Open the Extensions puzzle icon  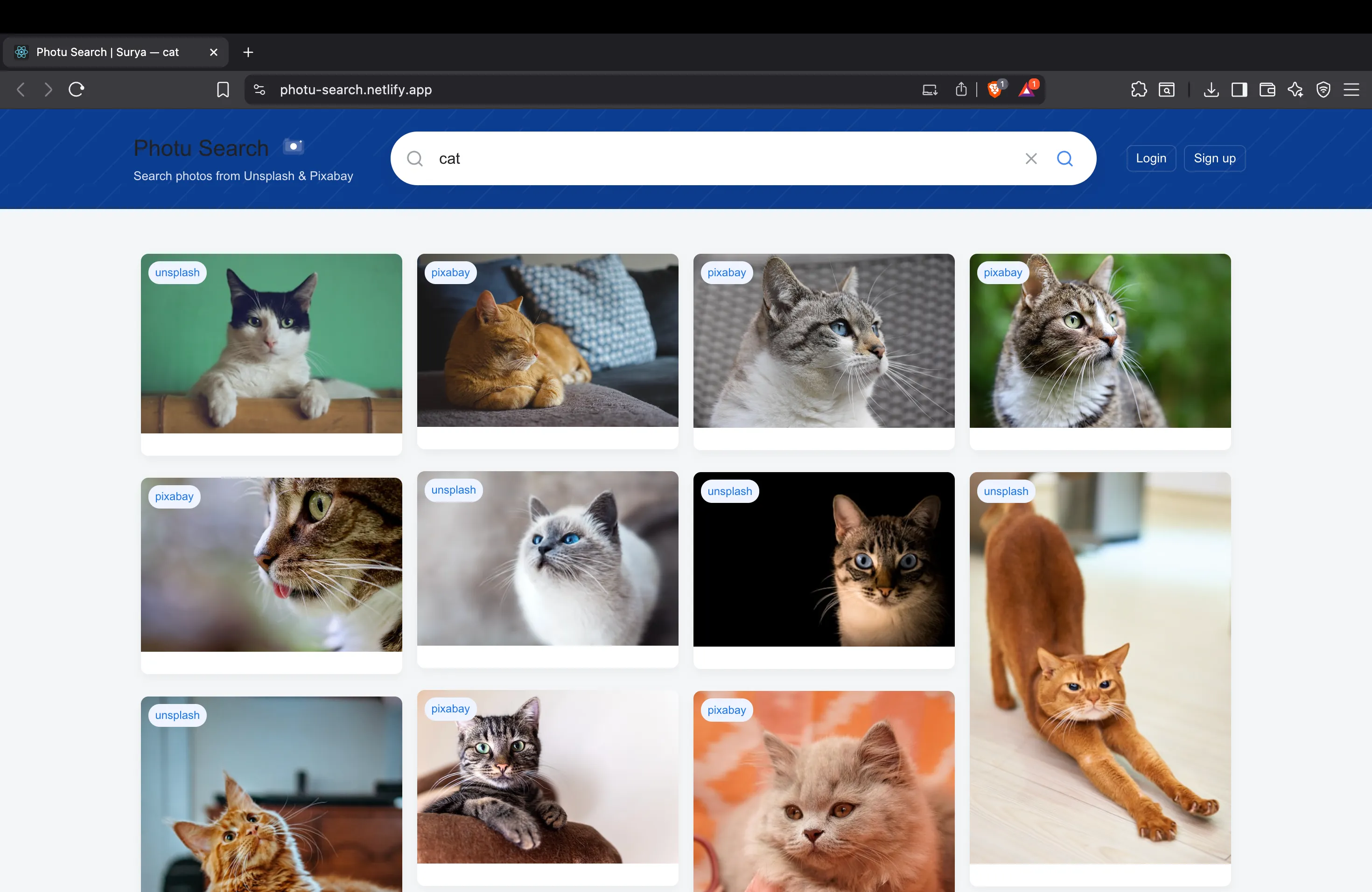point(1139,89)
